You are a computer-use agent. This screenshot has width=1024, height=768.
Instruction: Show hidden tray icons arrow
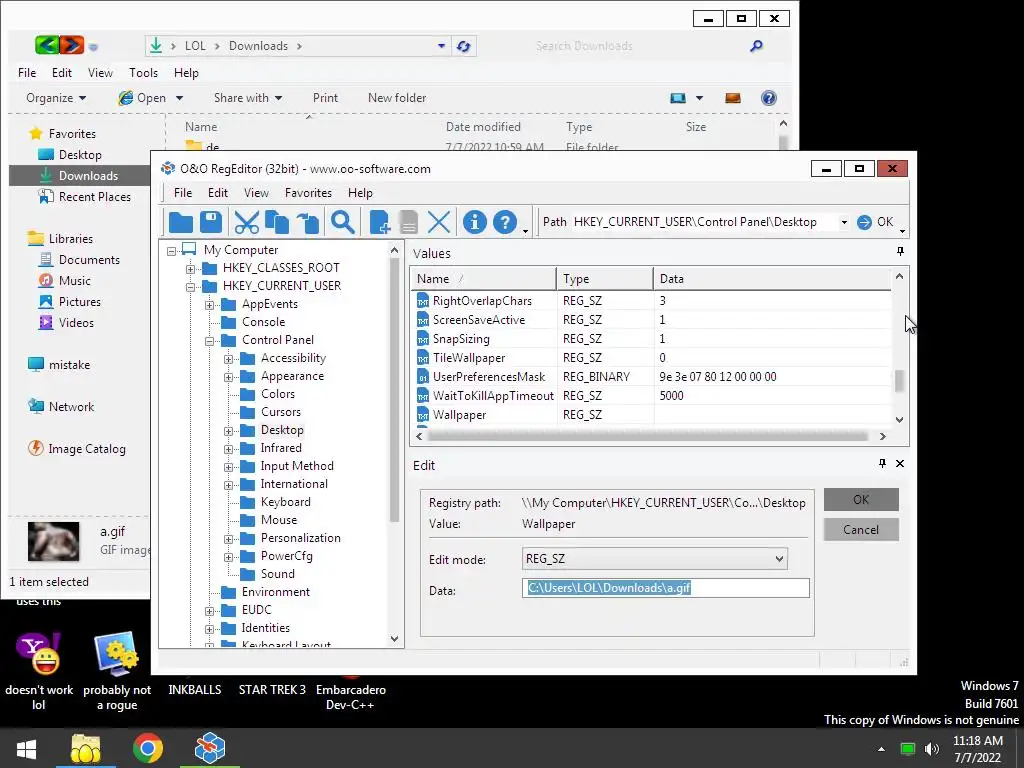[x=882, y=749]
